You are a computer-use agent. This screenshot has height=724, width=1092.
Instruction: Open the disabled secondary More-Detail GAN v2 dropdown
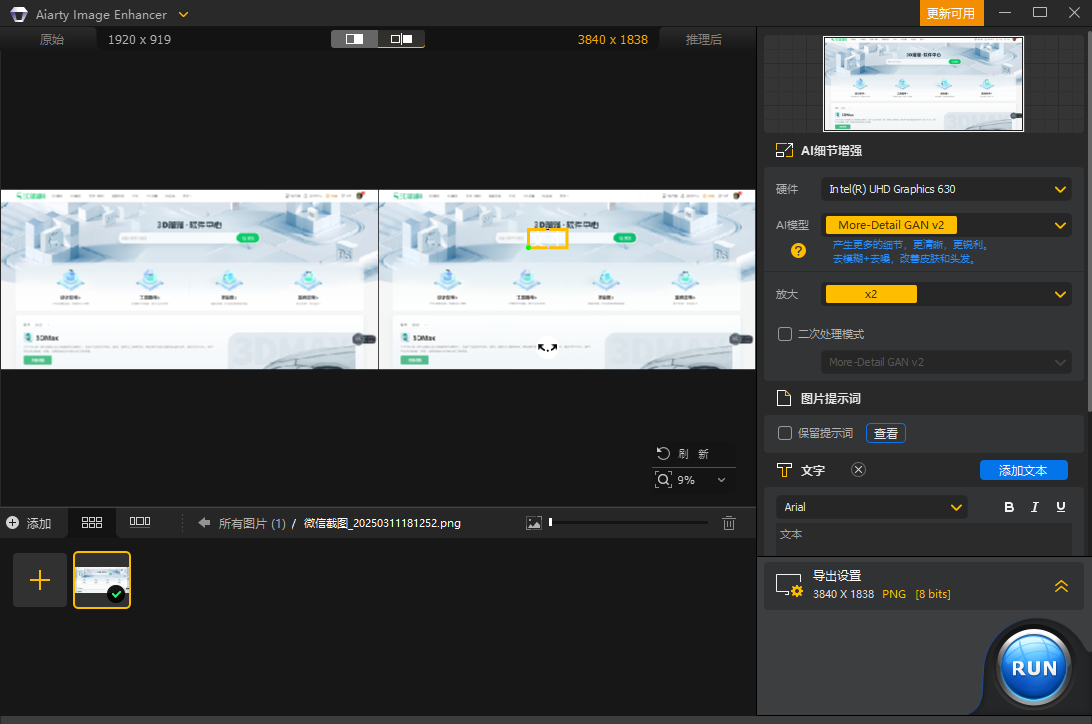pos(946,362)
